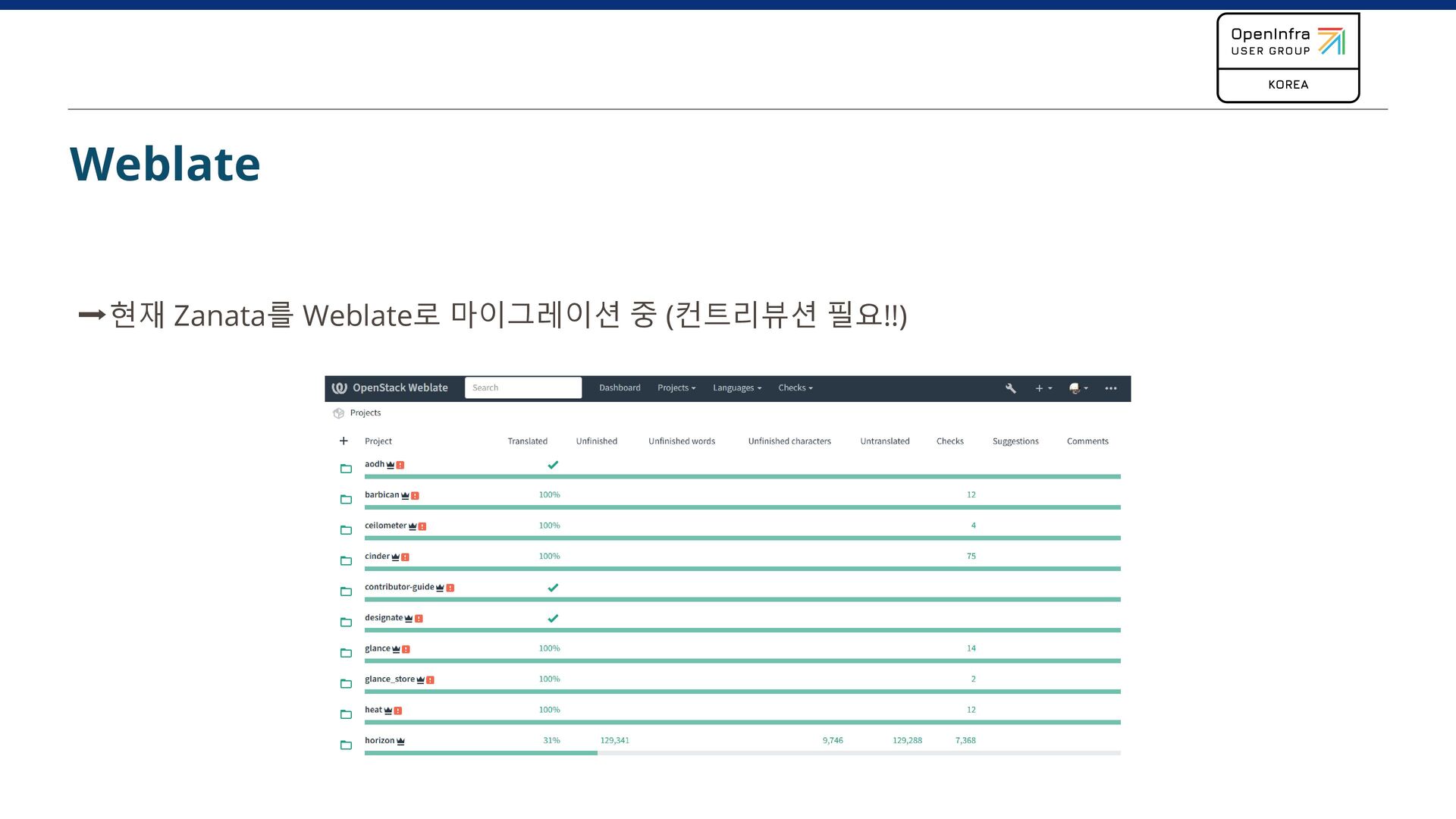Screen dimensions: 1456x819
Task: Open the wrench management icon
Action: (x=1011, y=388)
